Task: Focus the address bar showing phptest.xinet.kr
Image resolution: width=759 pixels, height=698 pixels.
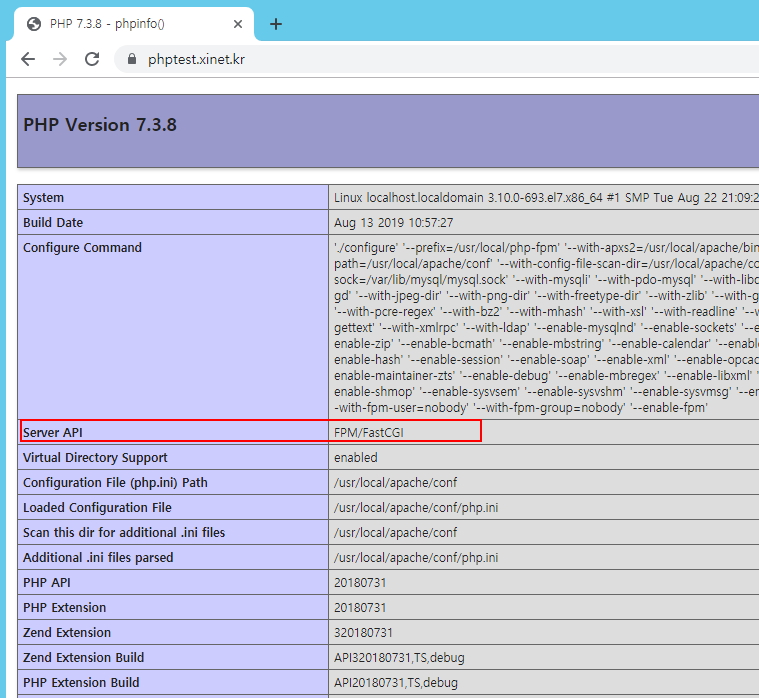Action: tap(400, 59)
